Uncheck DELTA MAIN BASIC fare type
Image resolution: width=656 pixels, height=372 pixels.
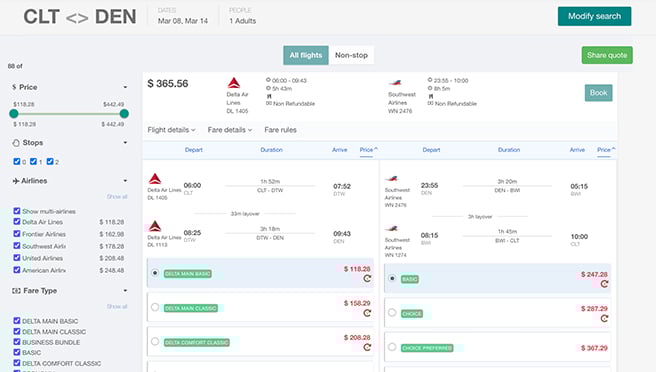tap(17, 321)
